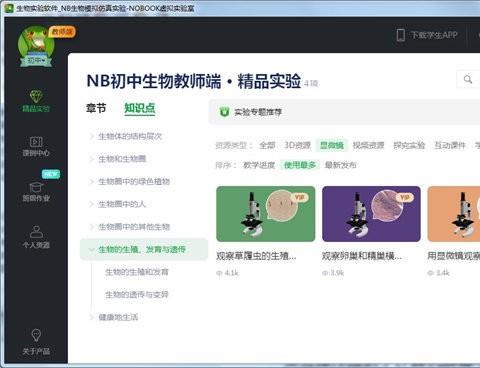The image size is (480, 368).
Task: Click 4.1k view count
Action: (232, 273)
